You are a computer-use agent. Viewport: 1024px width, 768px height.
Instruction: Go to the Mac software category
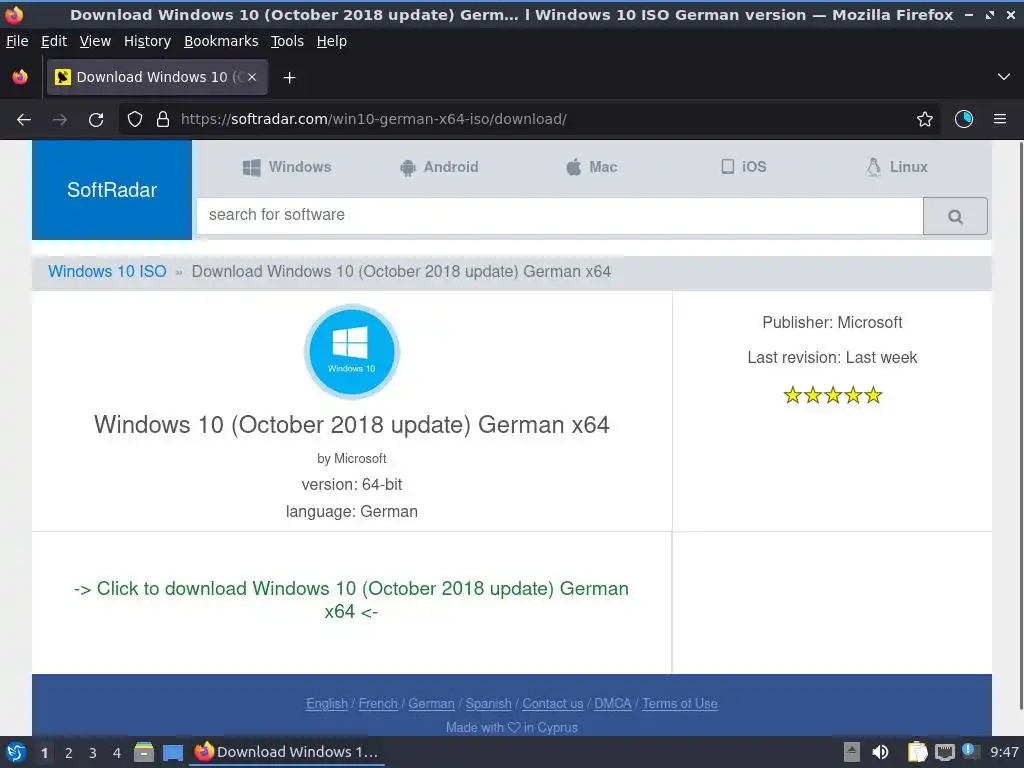[592, 167]
